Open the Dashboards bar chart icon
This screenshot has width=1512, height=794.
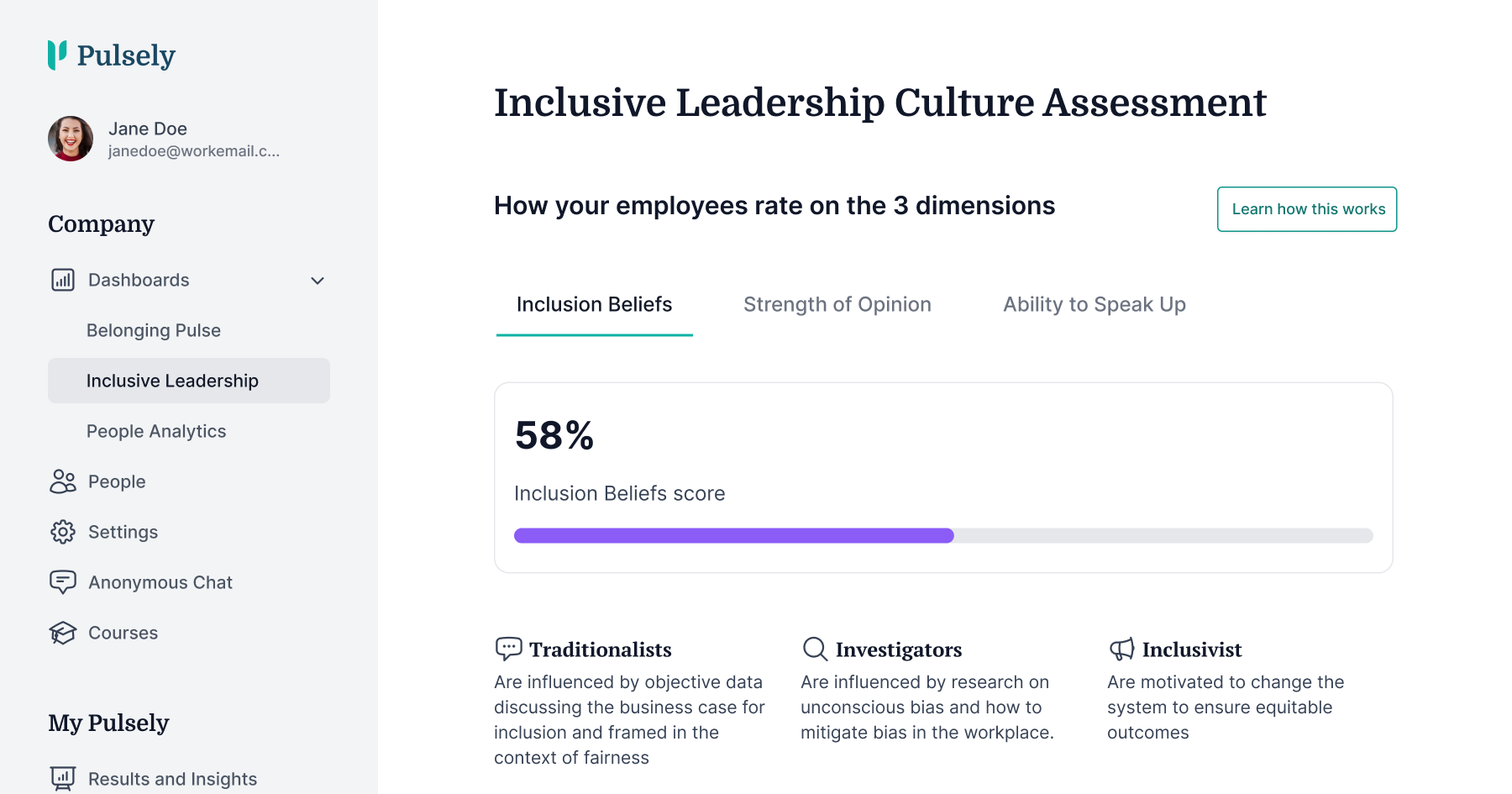pyautogui.click(x=63, y=280)
